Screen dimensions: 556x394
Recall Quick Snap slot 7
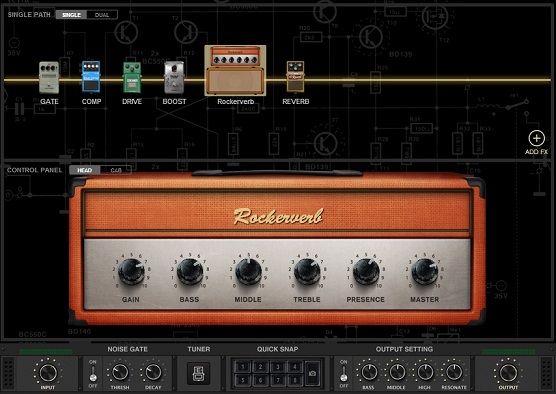pyautogui.click(x=278, y=380)
